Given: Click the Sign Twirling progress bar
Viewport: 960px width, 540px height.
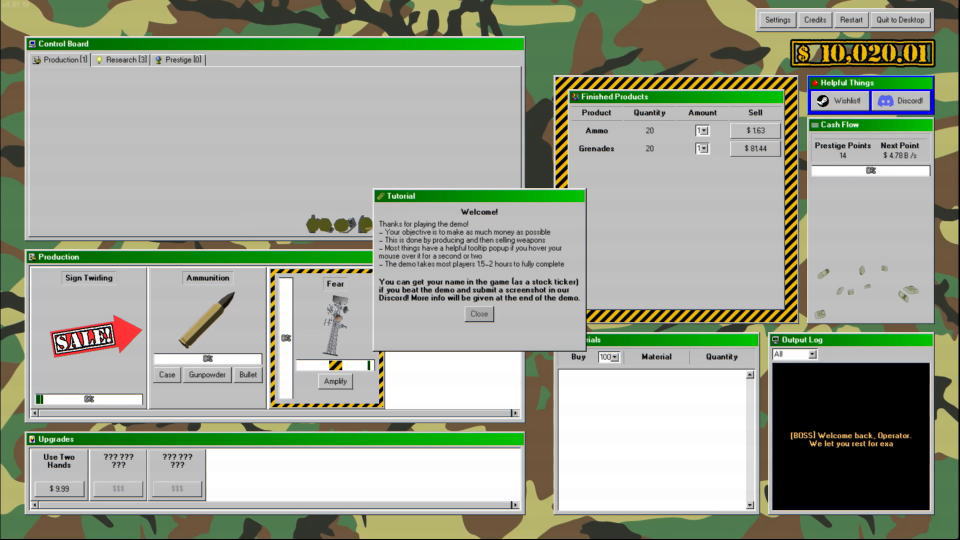Looking at the screenshot, I should 89,399.
